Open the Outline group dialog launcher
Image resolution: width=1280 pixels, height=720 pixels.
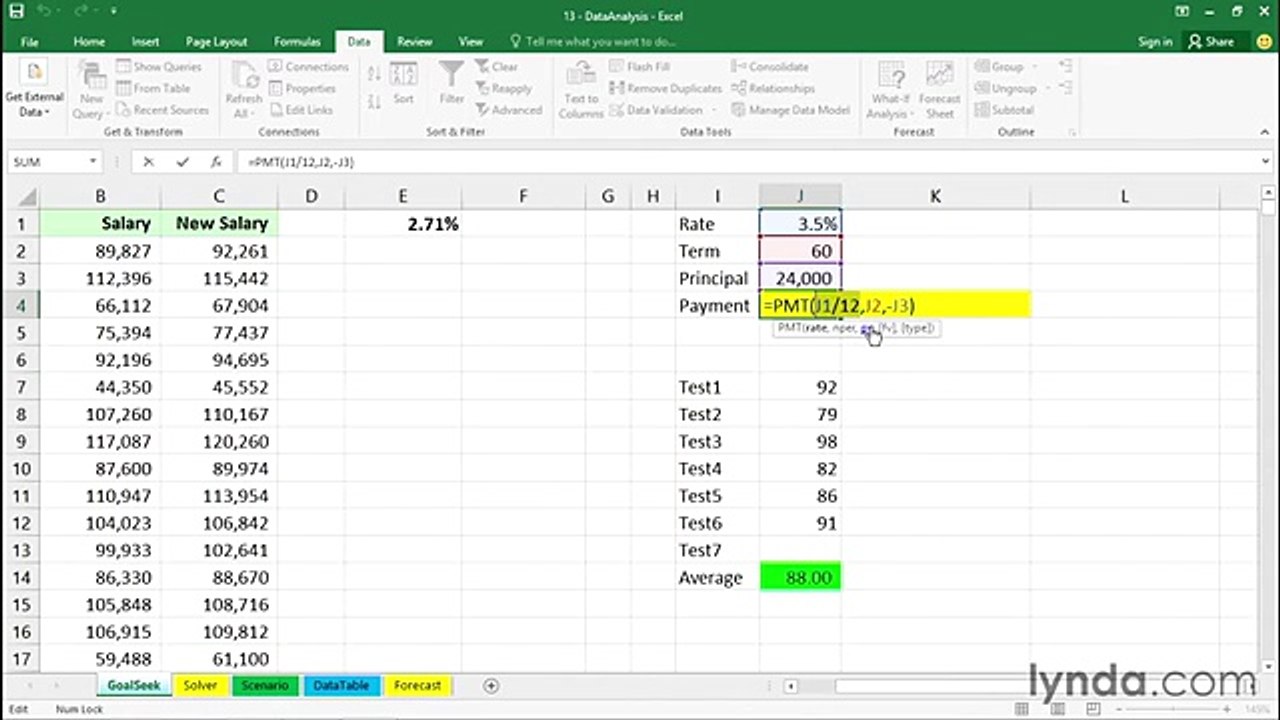[1072, 132]
